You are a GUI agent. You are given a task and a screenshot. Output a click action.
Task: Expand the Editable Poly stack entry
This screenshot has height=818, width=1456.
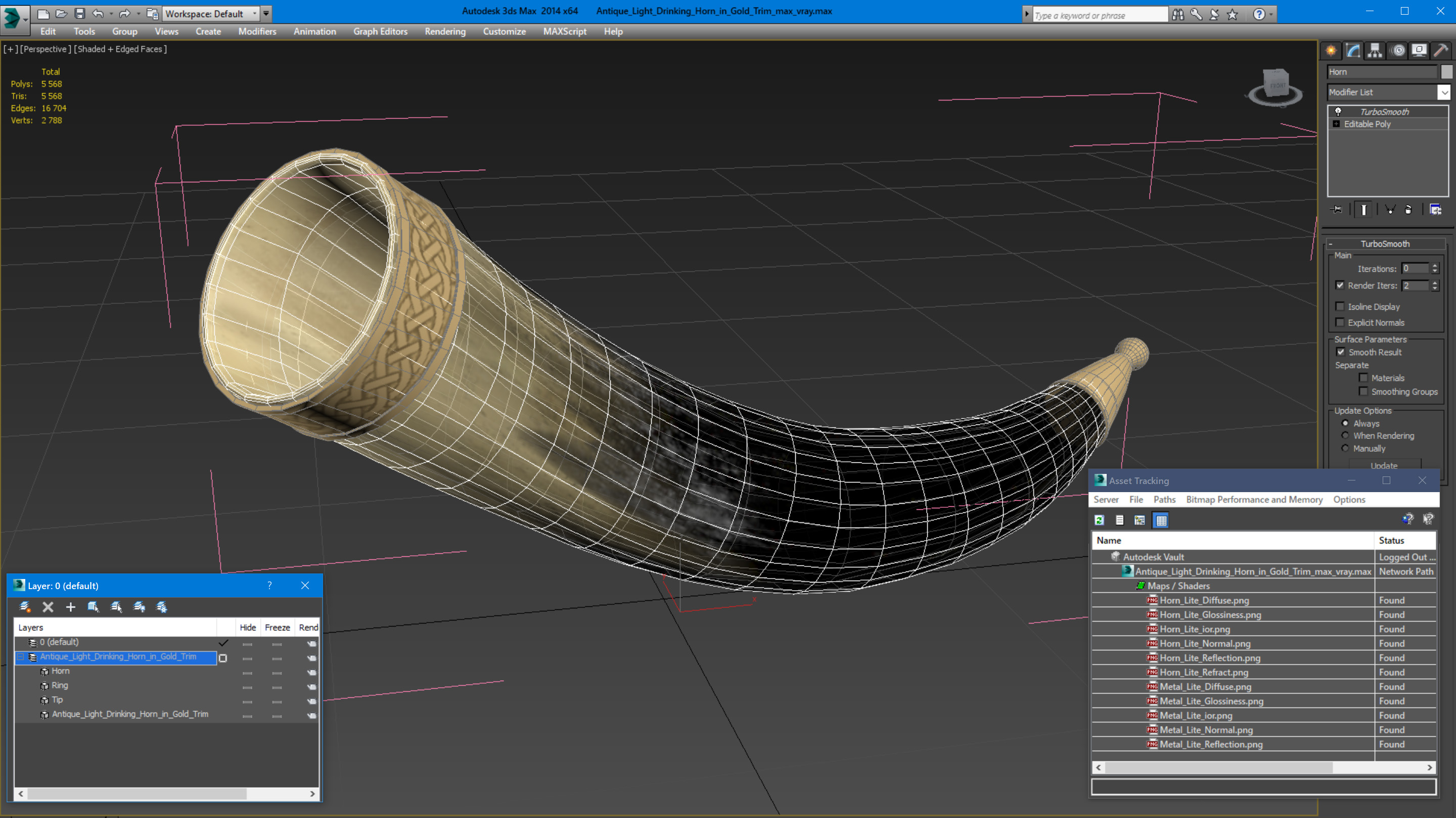click(x=1336, y=124)
